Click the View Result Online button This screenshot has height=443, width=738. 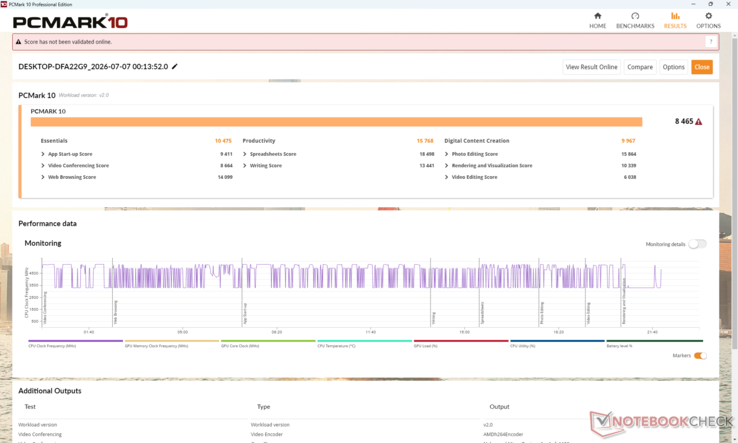click(x=591, y=67)
